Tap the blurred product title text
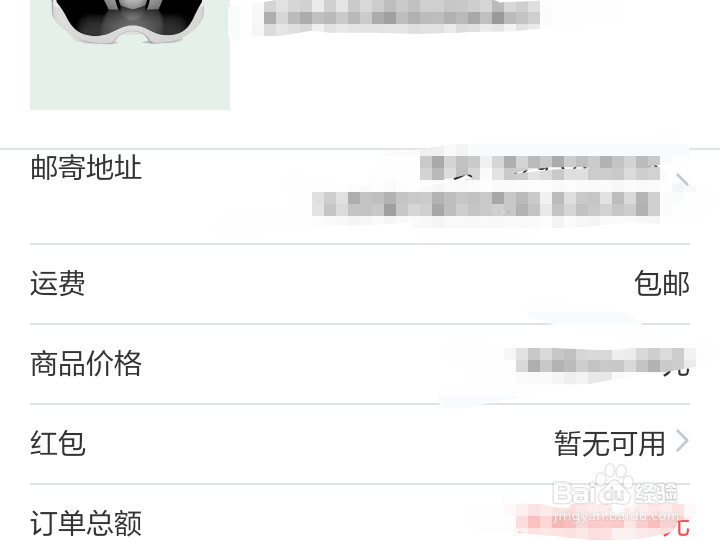The image size is (720, 541). [x=402, y=17]
